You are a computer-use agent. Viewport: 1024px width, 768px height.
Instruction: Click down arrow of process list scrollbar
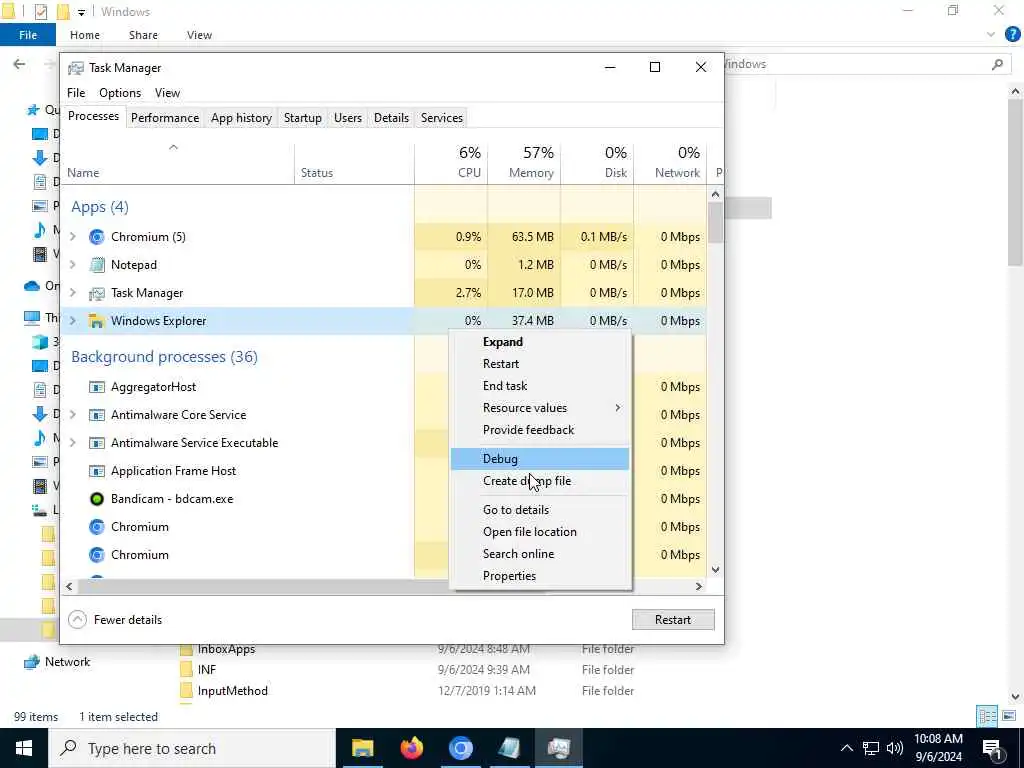pyautogui.click(x=715, y=570)
